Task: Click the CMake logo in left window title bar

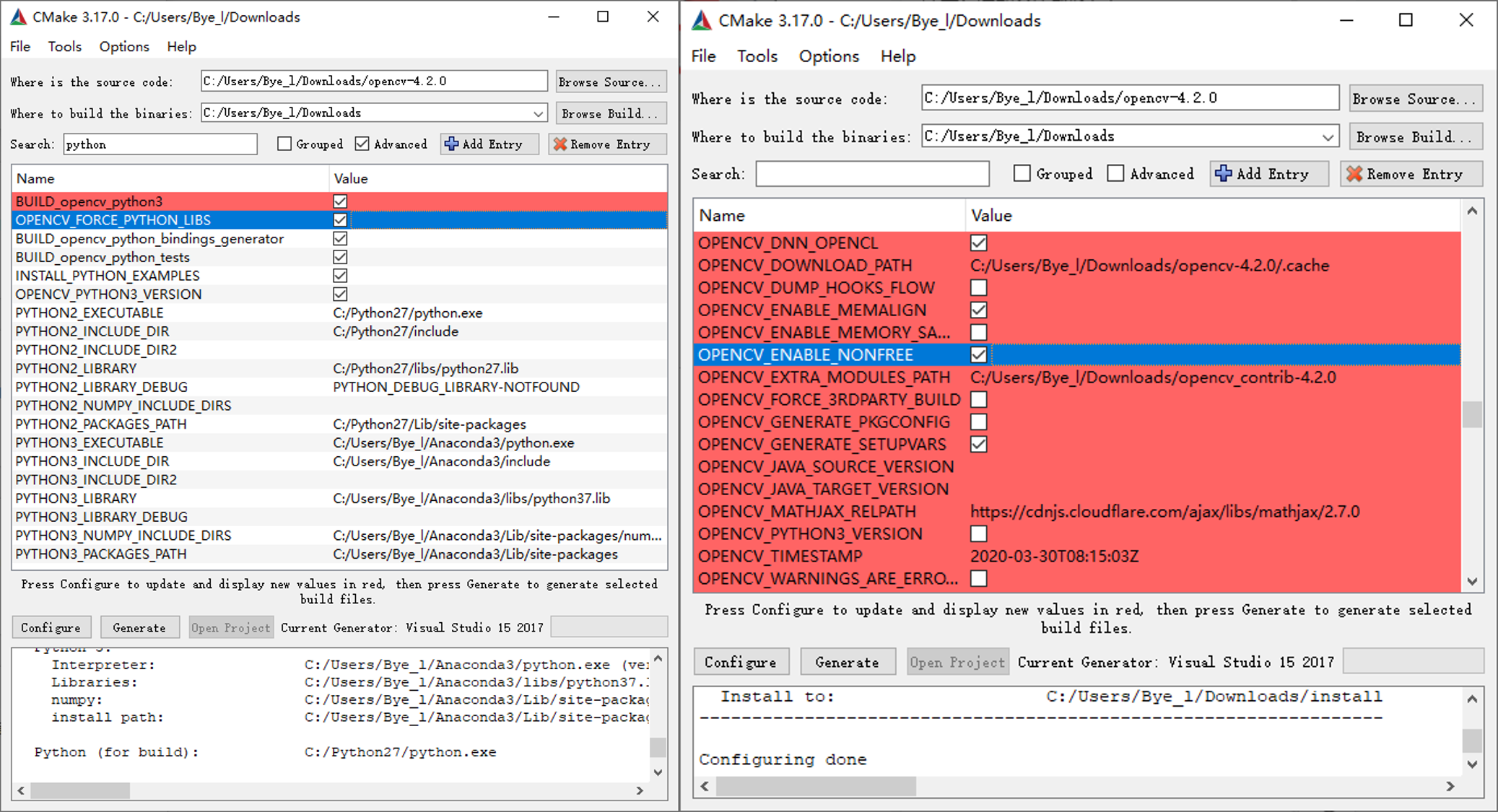Action: click(19, 17)
